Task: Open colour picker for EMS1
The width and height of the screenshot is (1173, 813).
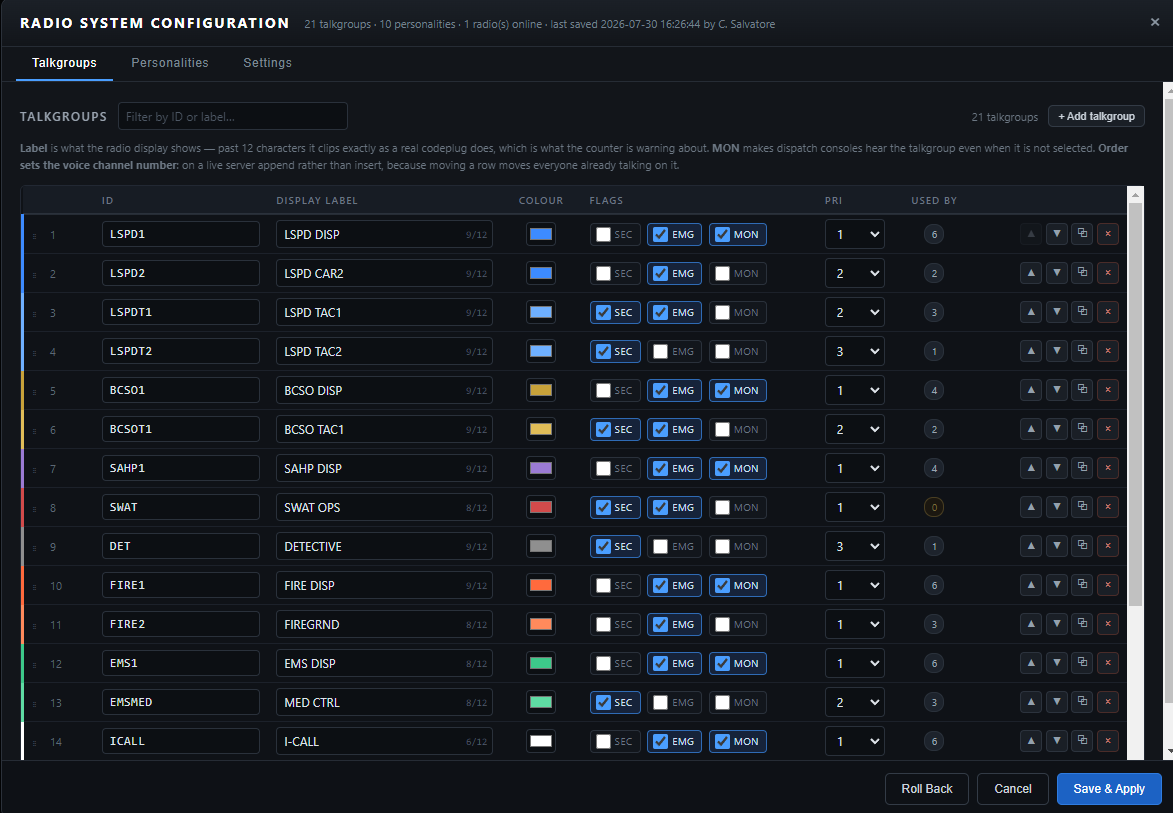Action: (541, 663)
